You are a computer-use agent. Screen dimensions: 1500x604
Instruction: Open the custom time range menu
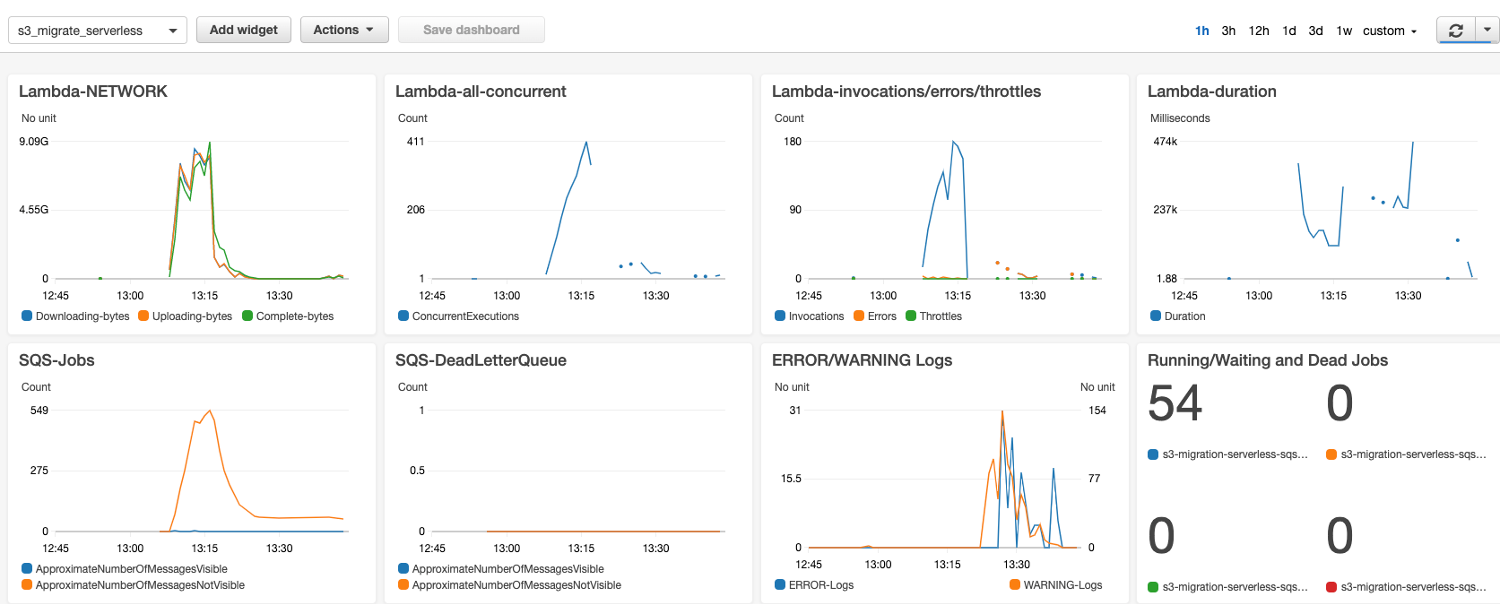pos(1390,31)
